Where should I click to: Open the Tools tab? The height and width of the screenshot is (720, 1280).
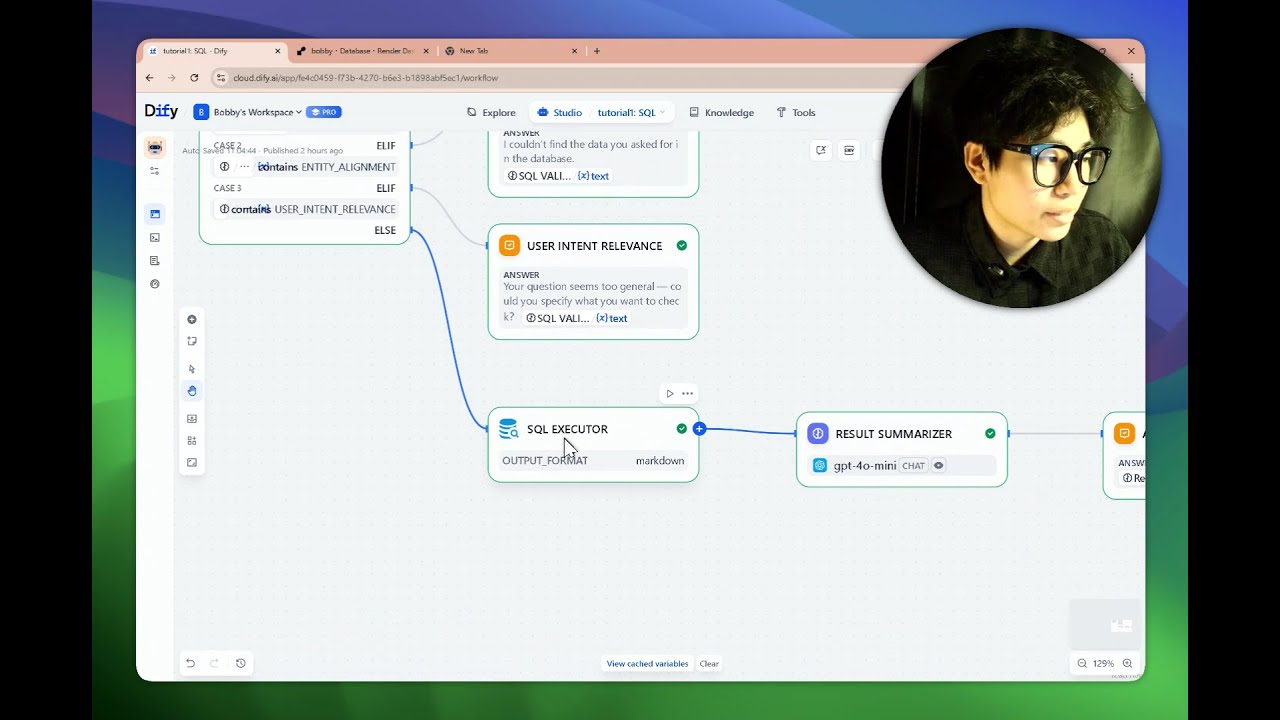[796, 112]
